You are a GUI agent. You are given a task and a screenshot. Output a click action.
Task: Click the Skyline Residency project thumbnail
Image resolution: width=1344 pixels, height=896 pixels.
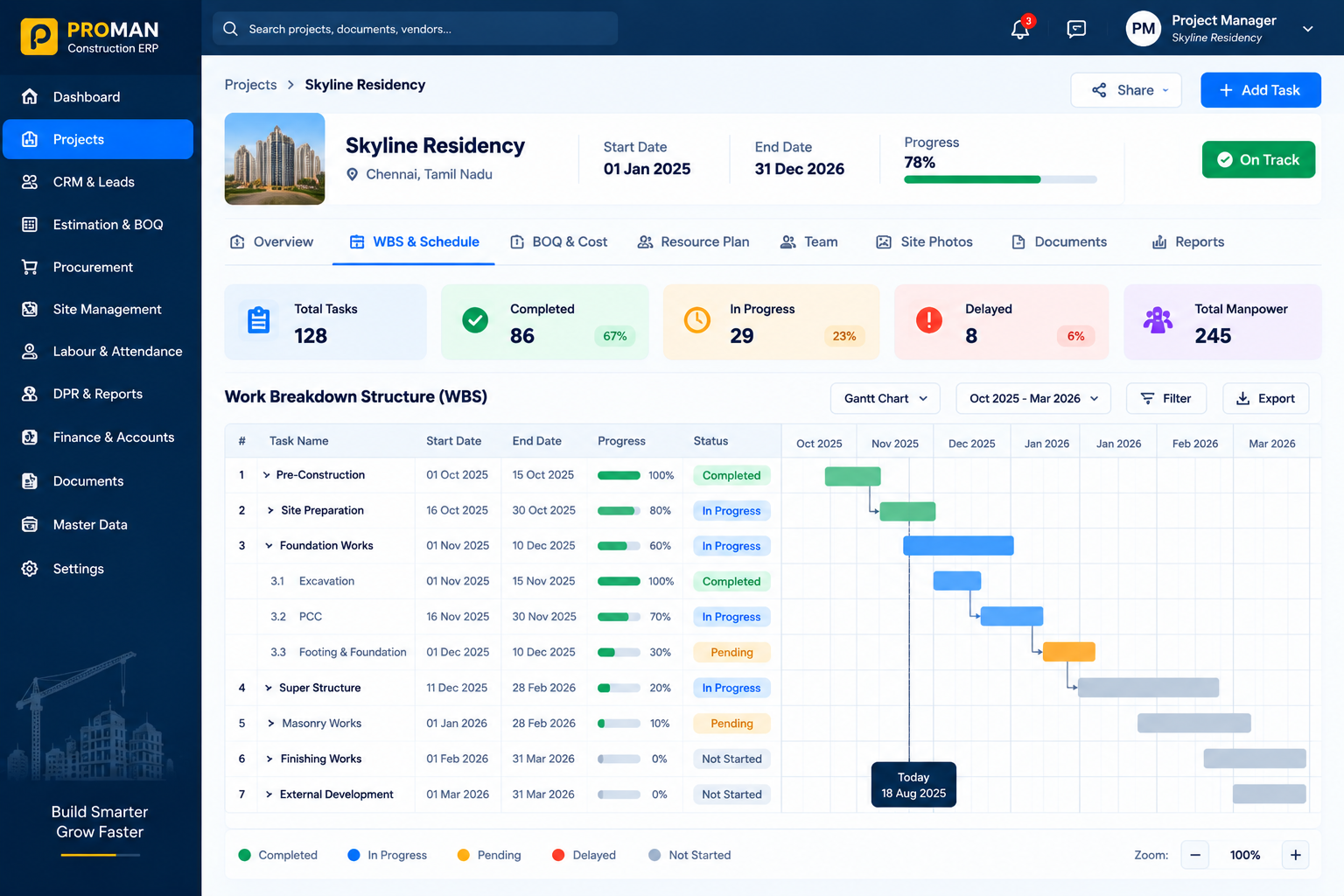(275, 158)
